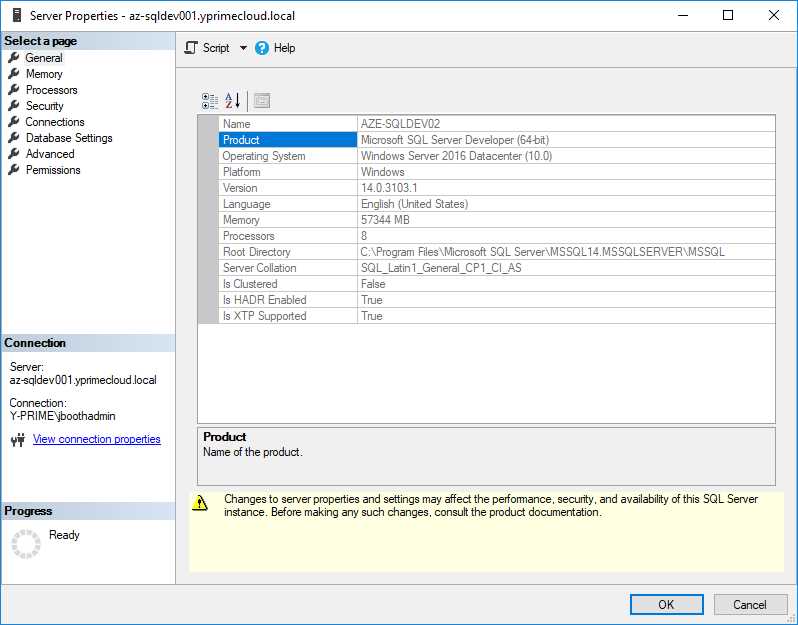Select the Name property row

click(497, 124)
